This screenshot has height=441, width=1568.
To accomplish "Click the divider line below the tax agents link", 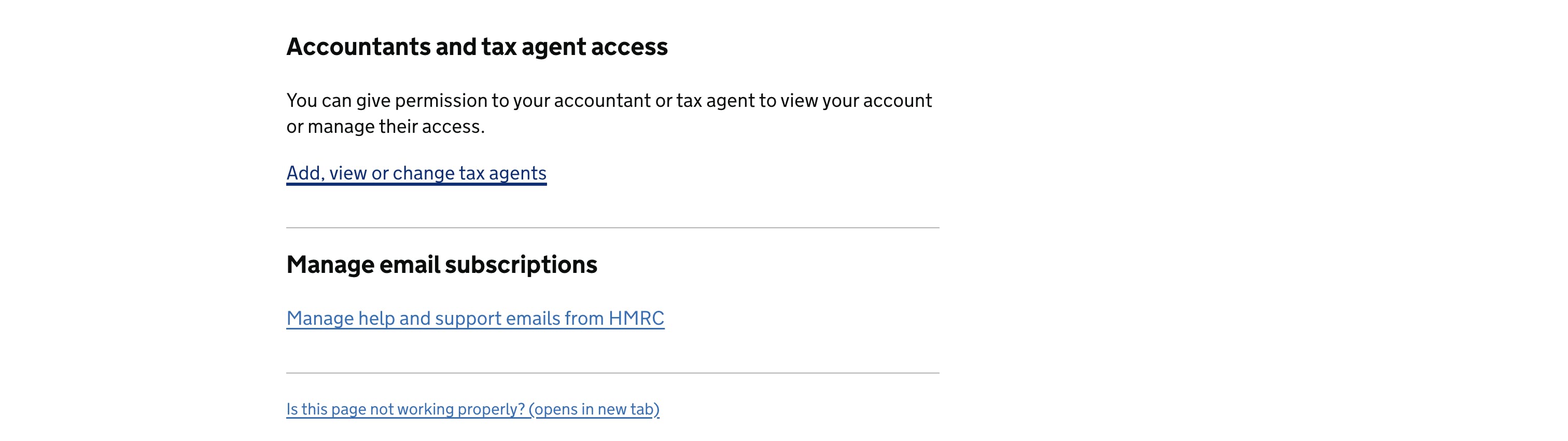I will coord(612,228).
